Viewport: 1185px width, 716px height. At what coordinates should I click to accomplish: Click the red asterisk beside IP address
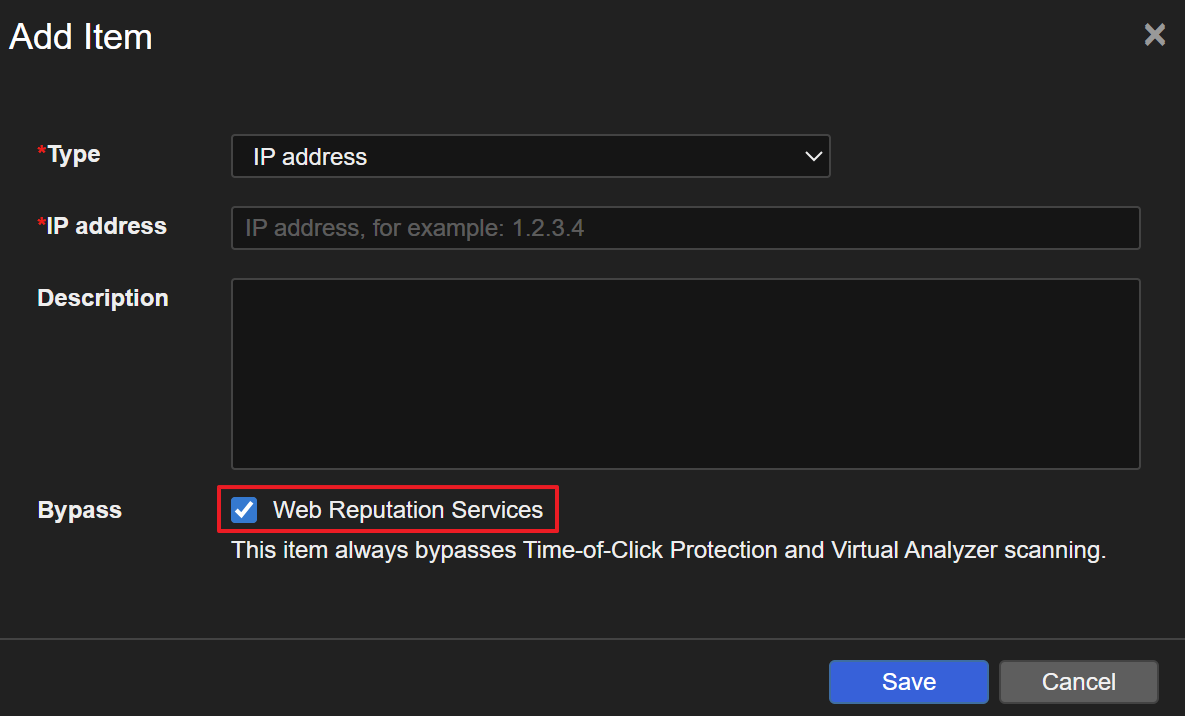42,224
